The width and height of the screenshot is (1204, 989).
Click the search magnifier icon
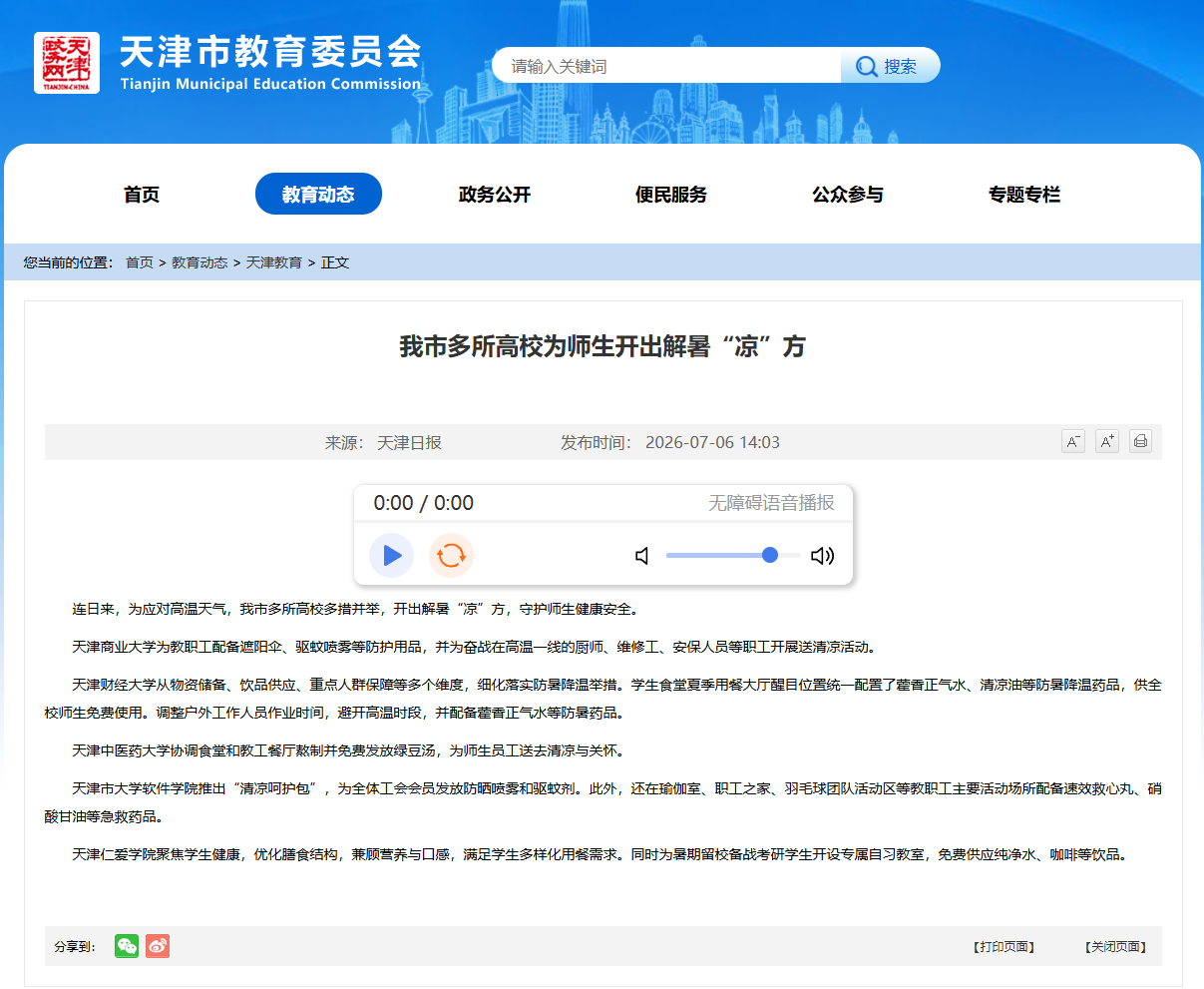pos(867,67)
